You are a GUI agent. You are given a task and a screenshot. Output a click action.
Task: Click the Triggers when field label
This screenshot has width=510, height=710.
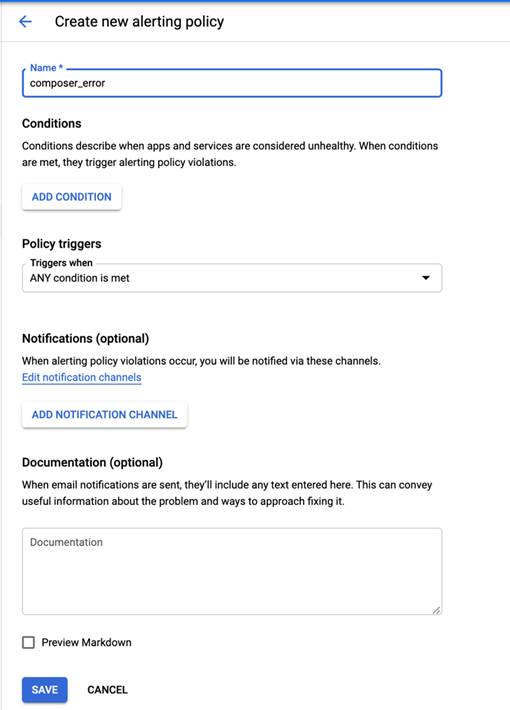tap(61, 263)
